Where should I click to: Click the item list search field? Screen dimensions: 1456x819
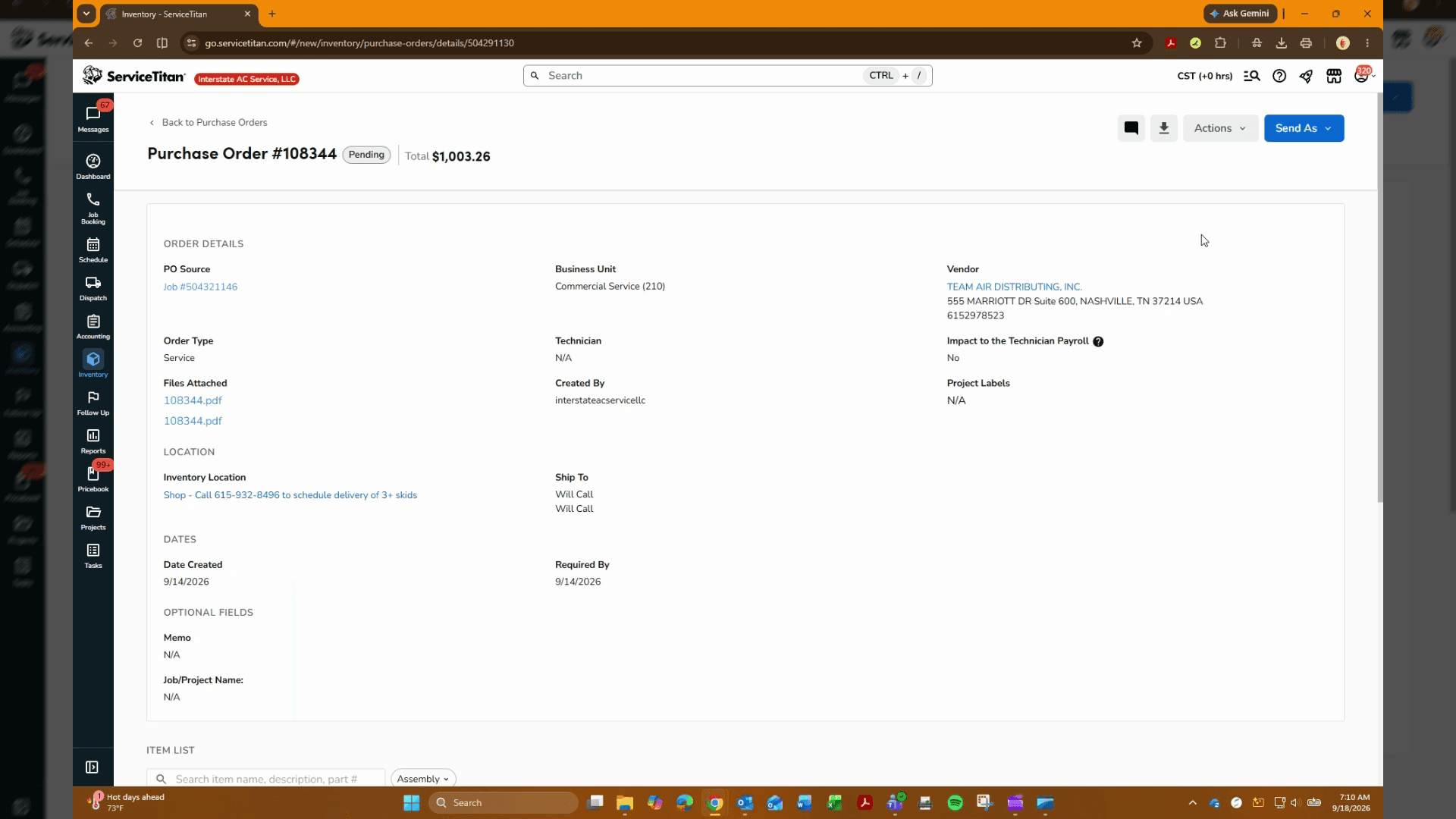(x=265, y=779)
